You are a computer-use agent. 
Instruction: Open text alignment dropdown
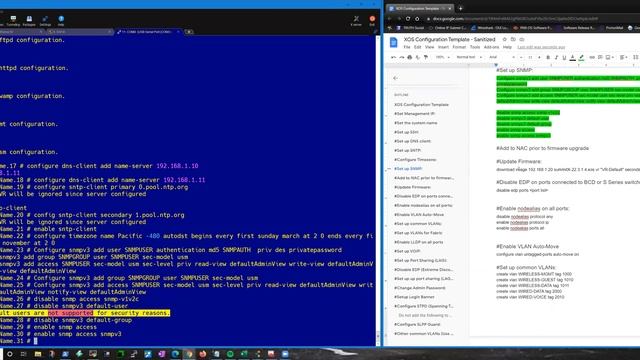(x=624, y=58)
